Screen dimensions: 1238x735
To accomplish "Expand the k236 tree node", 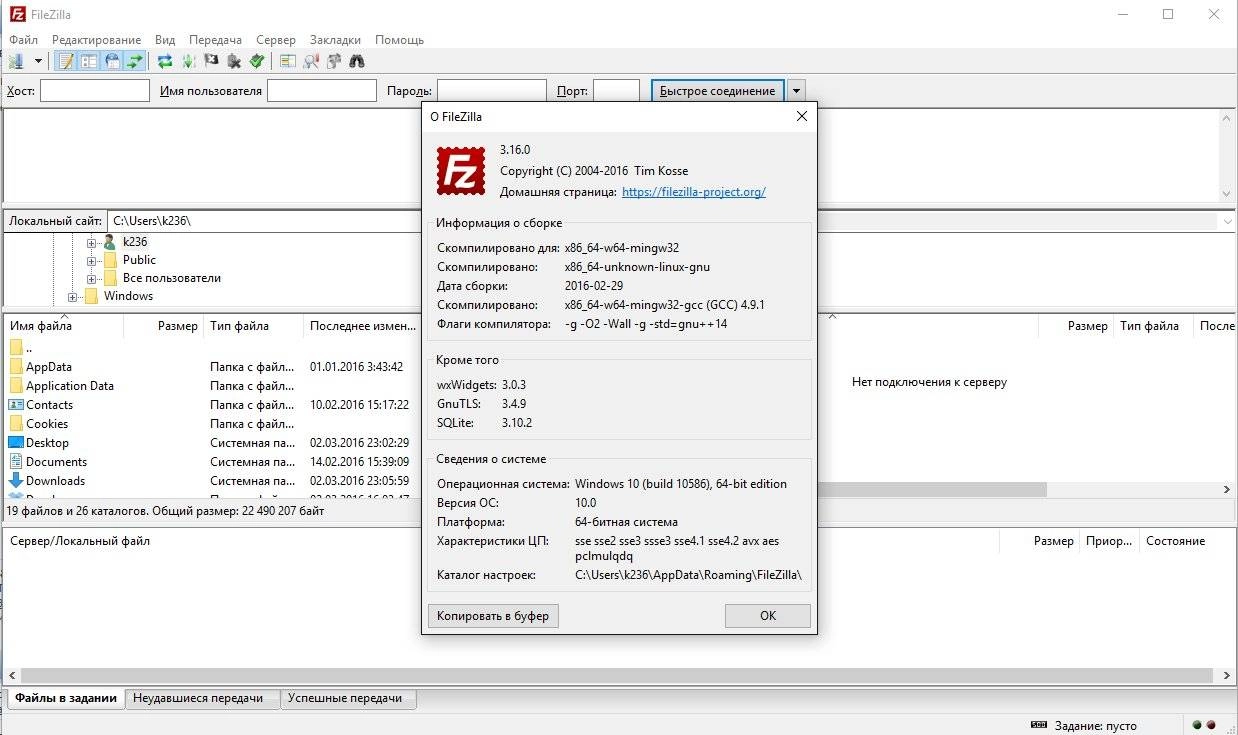I will 92,243.
